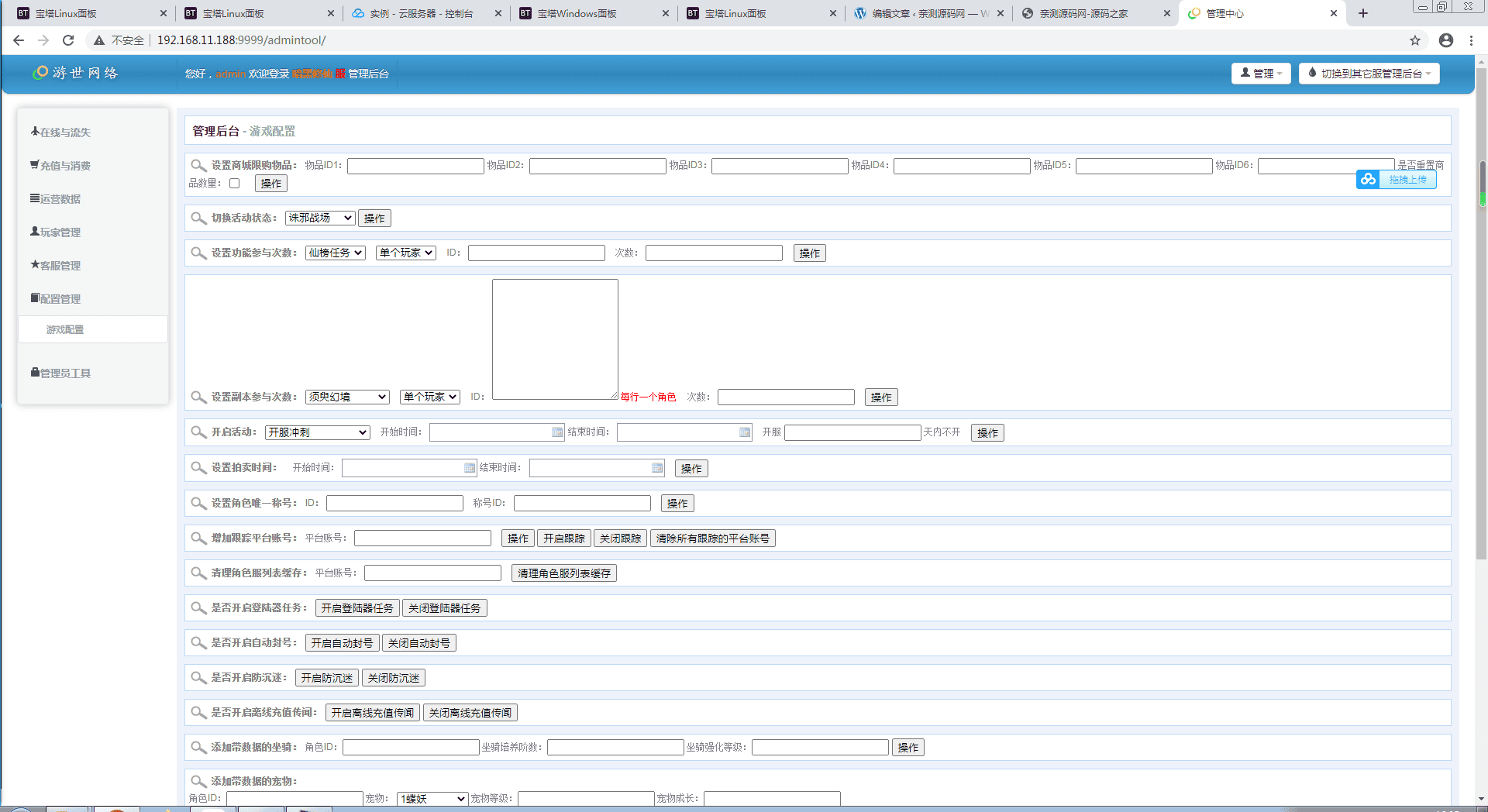Open a new browser tab

tap(1363, 13)
